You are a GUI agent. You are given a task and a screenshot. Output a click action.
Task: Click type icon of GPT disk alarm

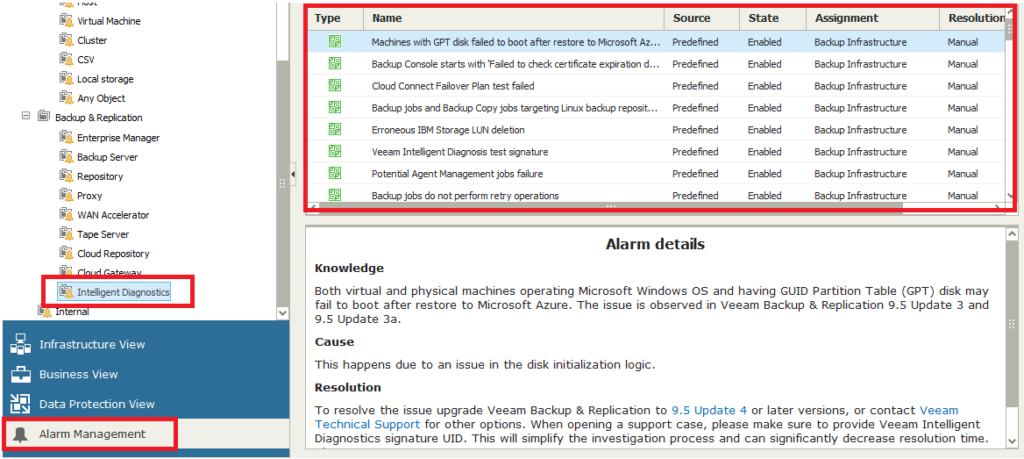pos(335,42)
